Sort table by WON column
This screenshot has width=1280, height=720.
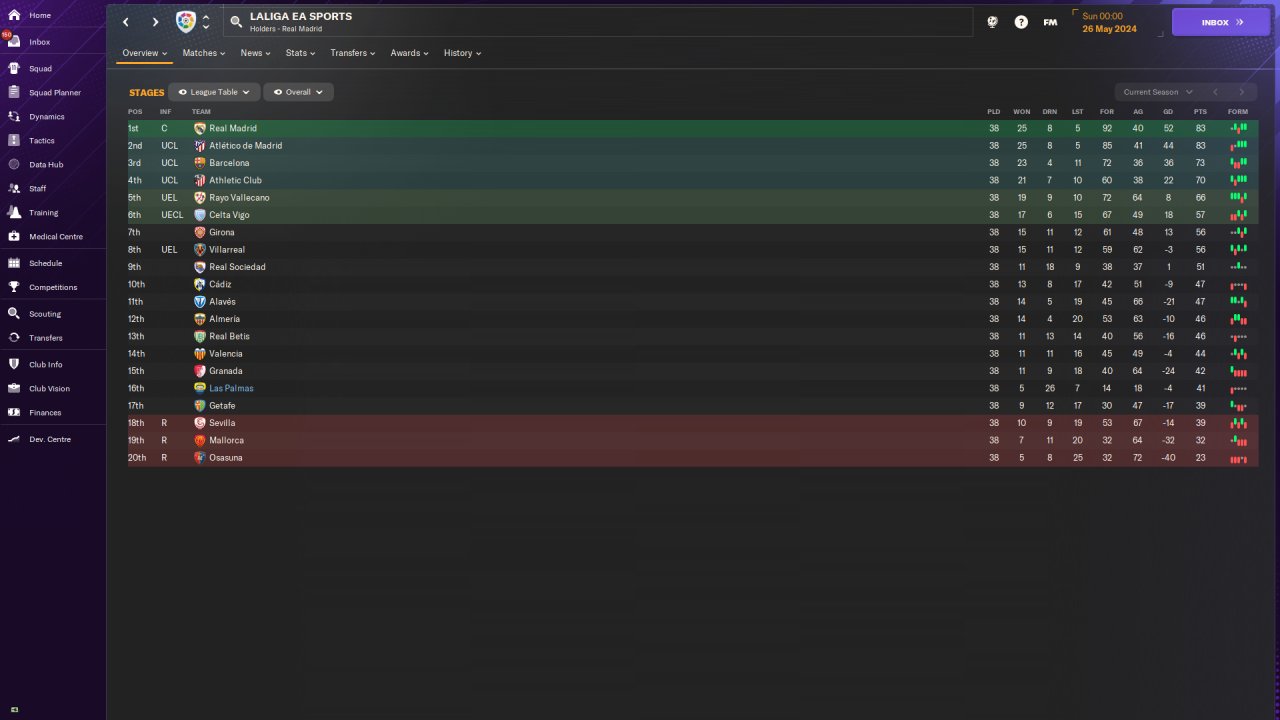click(1021, 112)
